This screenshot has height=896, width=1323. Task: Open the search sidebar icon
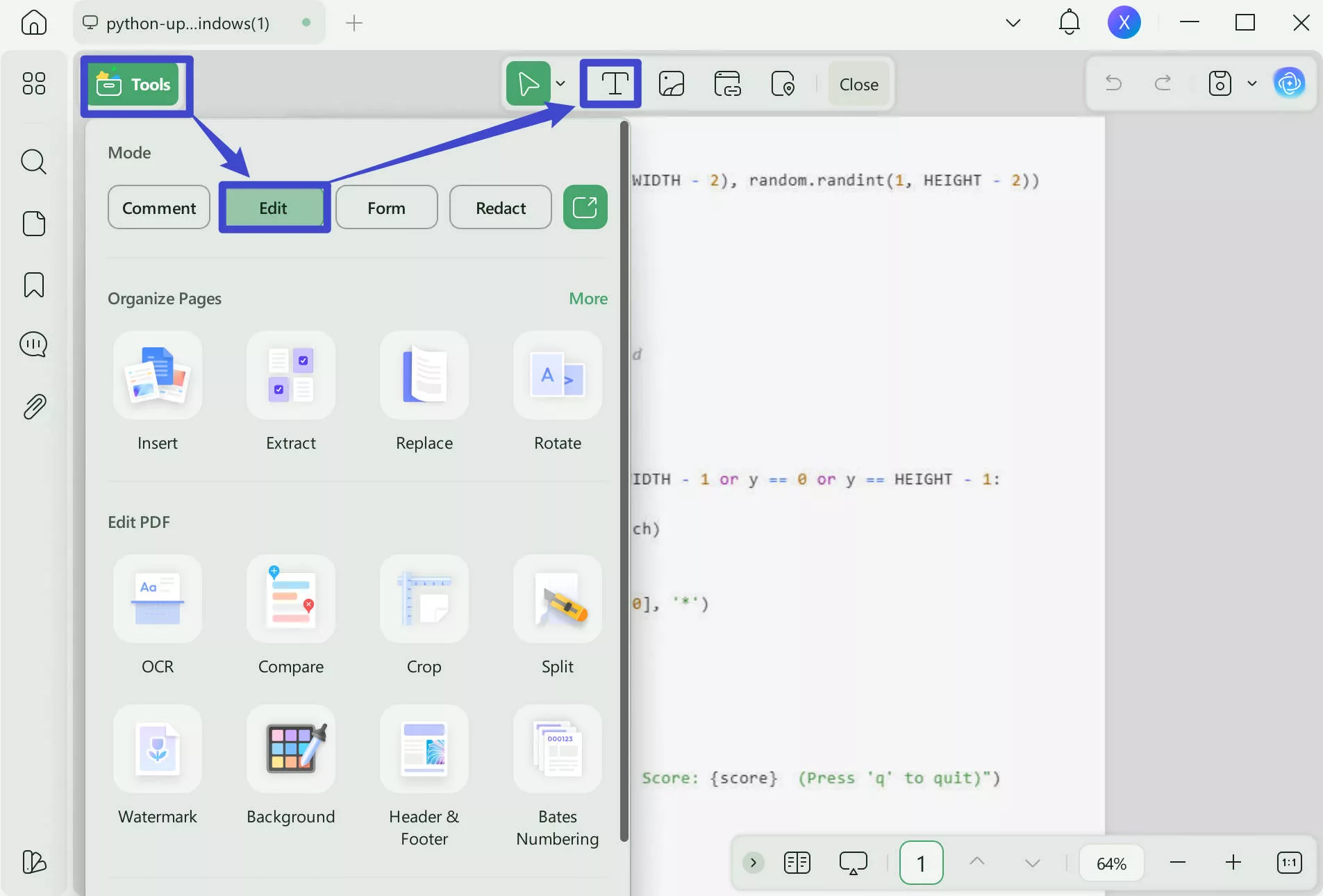coord(33,161)
